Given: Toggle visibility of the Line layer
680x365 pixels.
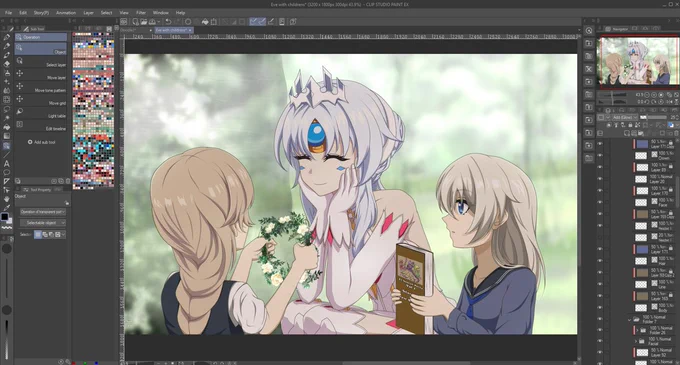Looking at the screenshot, I should [600, 284].
